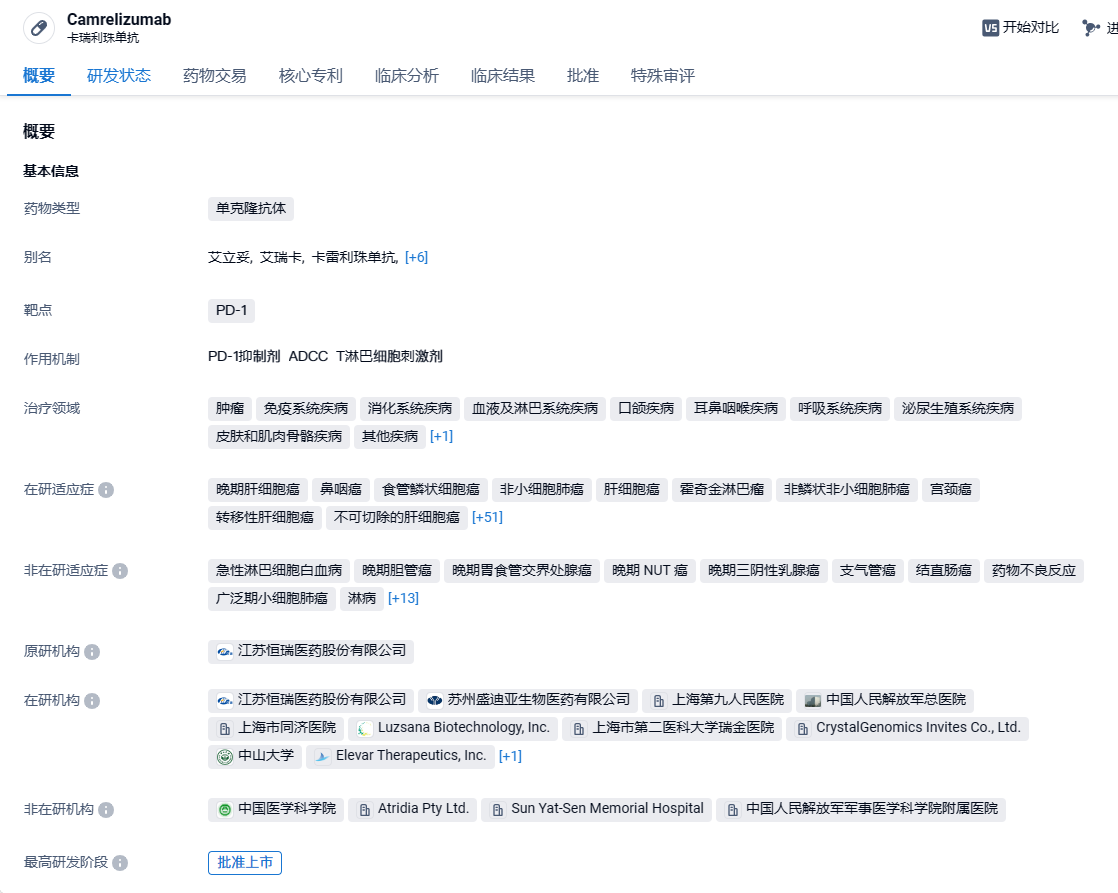Switch to the 概要 tab
1118x893 pixels.
tap(39, 76)
